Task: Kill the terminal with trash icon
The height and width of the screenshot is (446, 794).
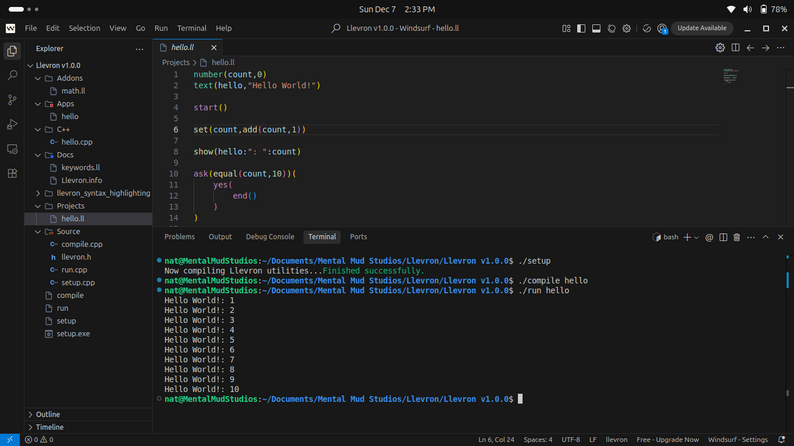Action: point(737,237)
